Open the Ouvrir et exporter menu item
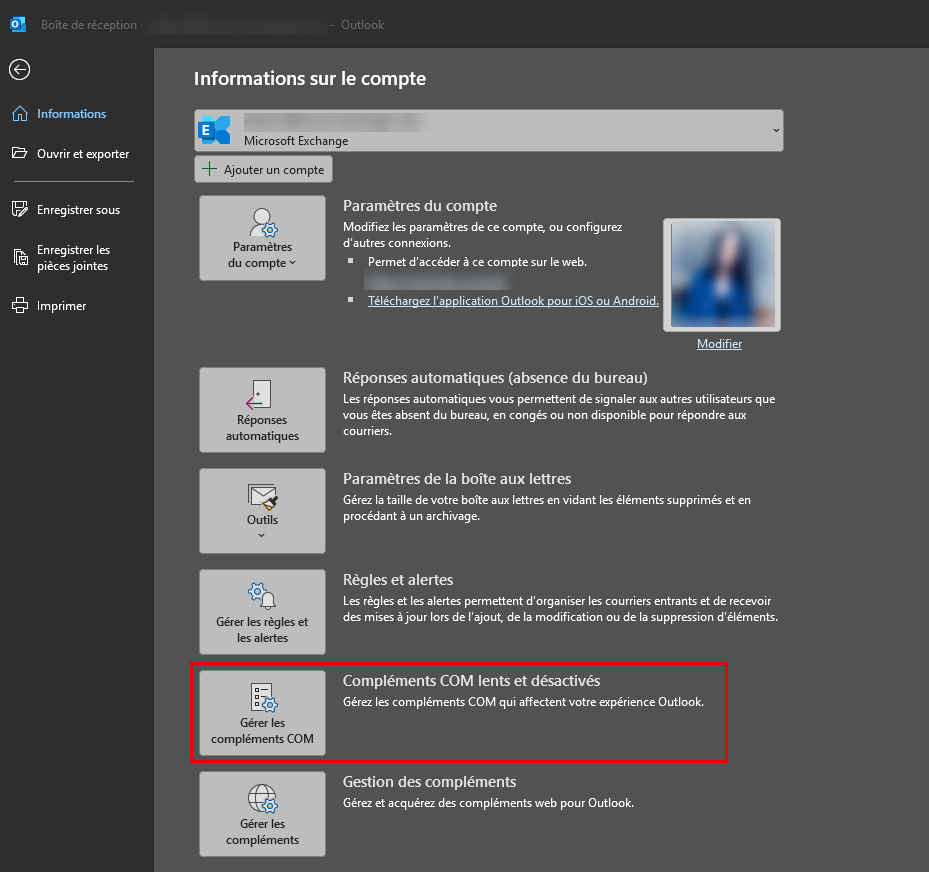Viewport: 929px width, 872px height. (x=83, y=153)
